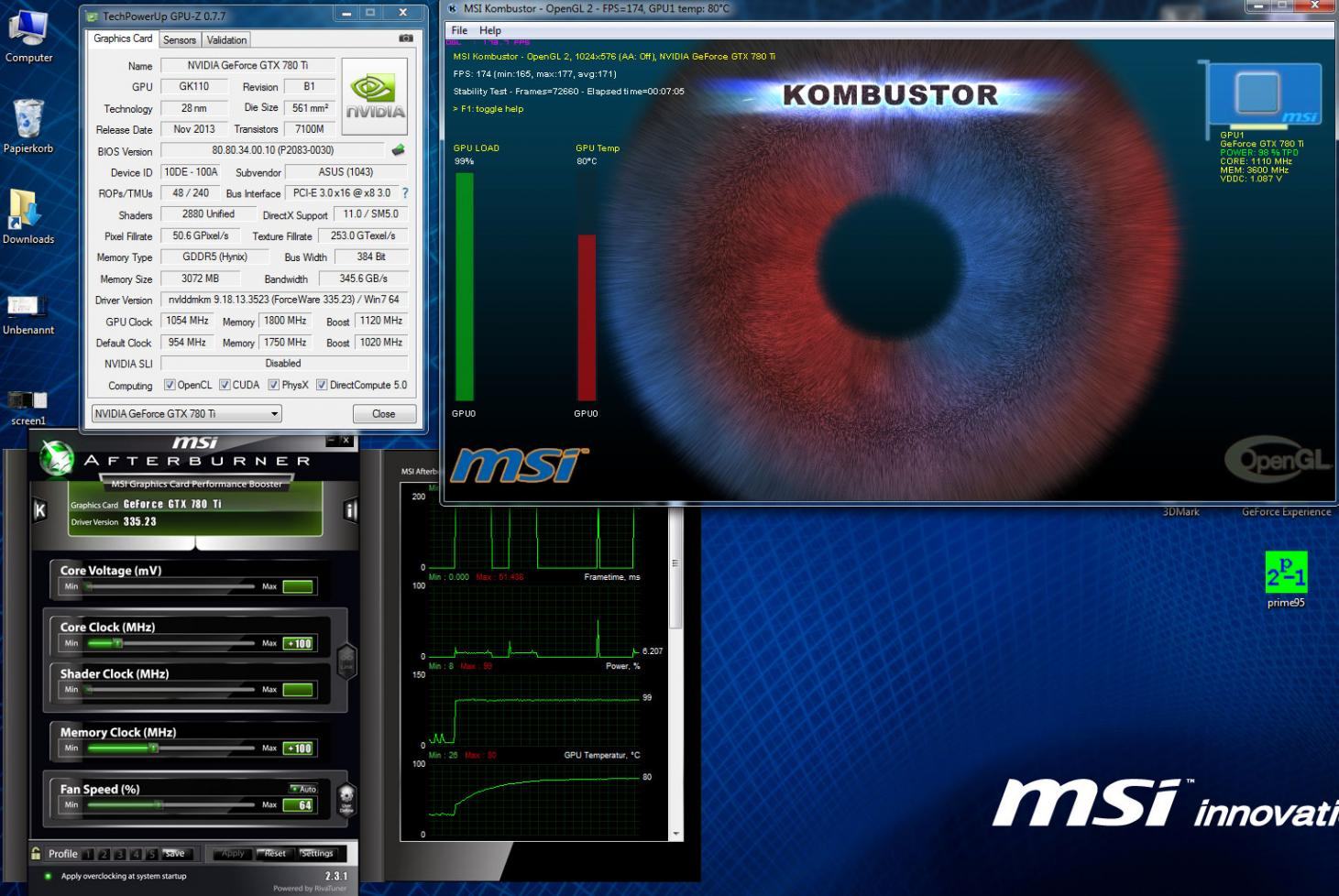Click the Bus Interface question mark help
Screen dimensions: 1339x896
pyautogui.click(x=405, y=193)
